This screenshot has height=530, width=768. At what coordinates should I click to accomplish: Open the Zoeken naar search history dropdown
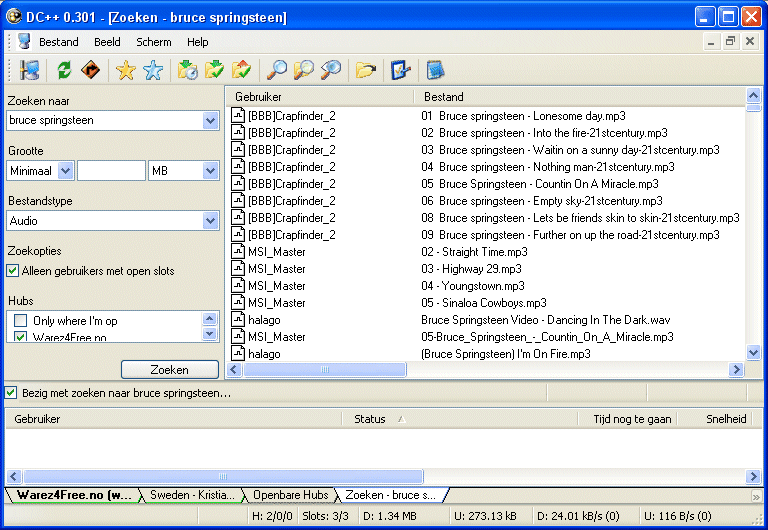pos(211,120)
